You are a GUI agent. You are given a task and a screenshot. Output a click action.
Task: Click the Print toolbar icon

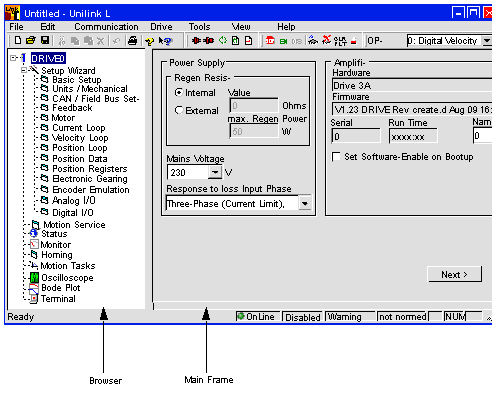tap(133, 41)
